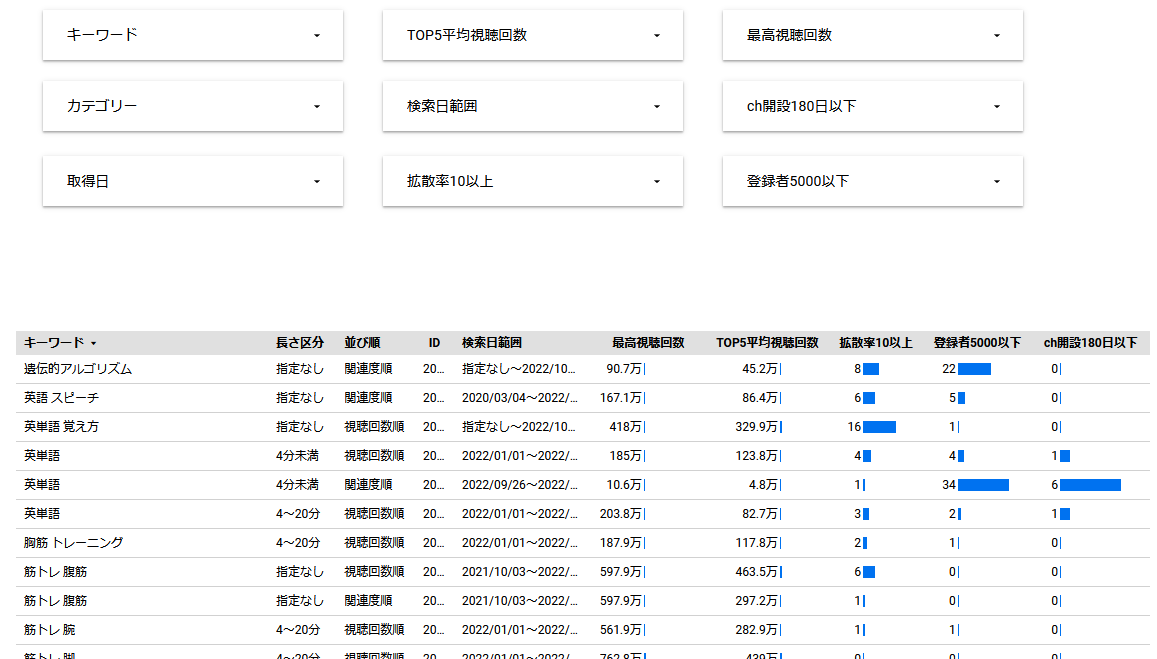Viewport: 1157px width, 659px height.
Task: Sort by the ID column header
Action: tap(434, 343)
